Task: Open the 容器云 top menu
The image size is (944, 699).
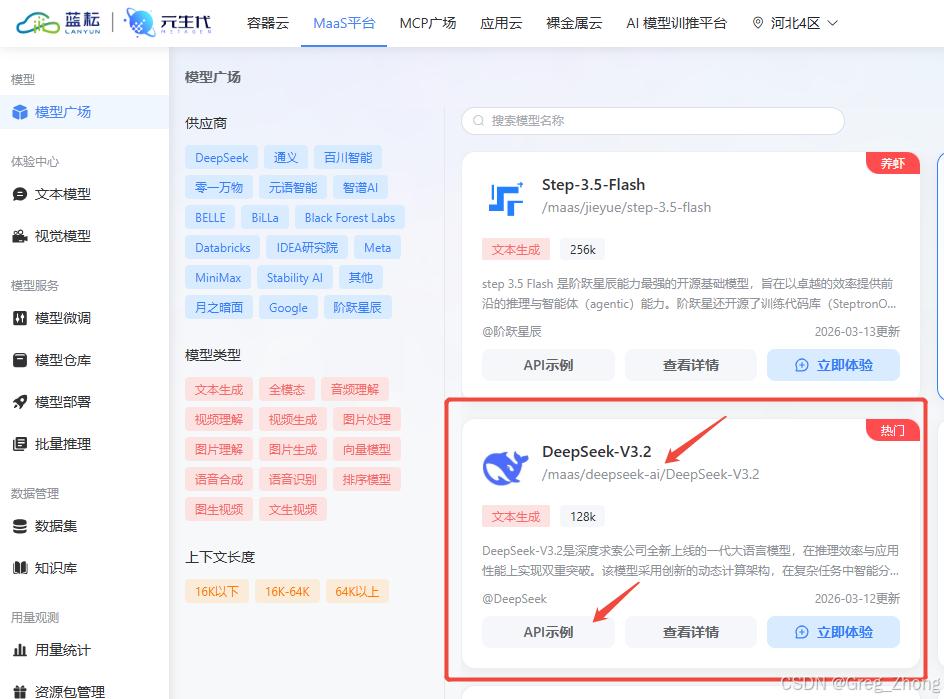Action: pos(268,23)
